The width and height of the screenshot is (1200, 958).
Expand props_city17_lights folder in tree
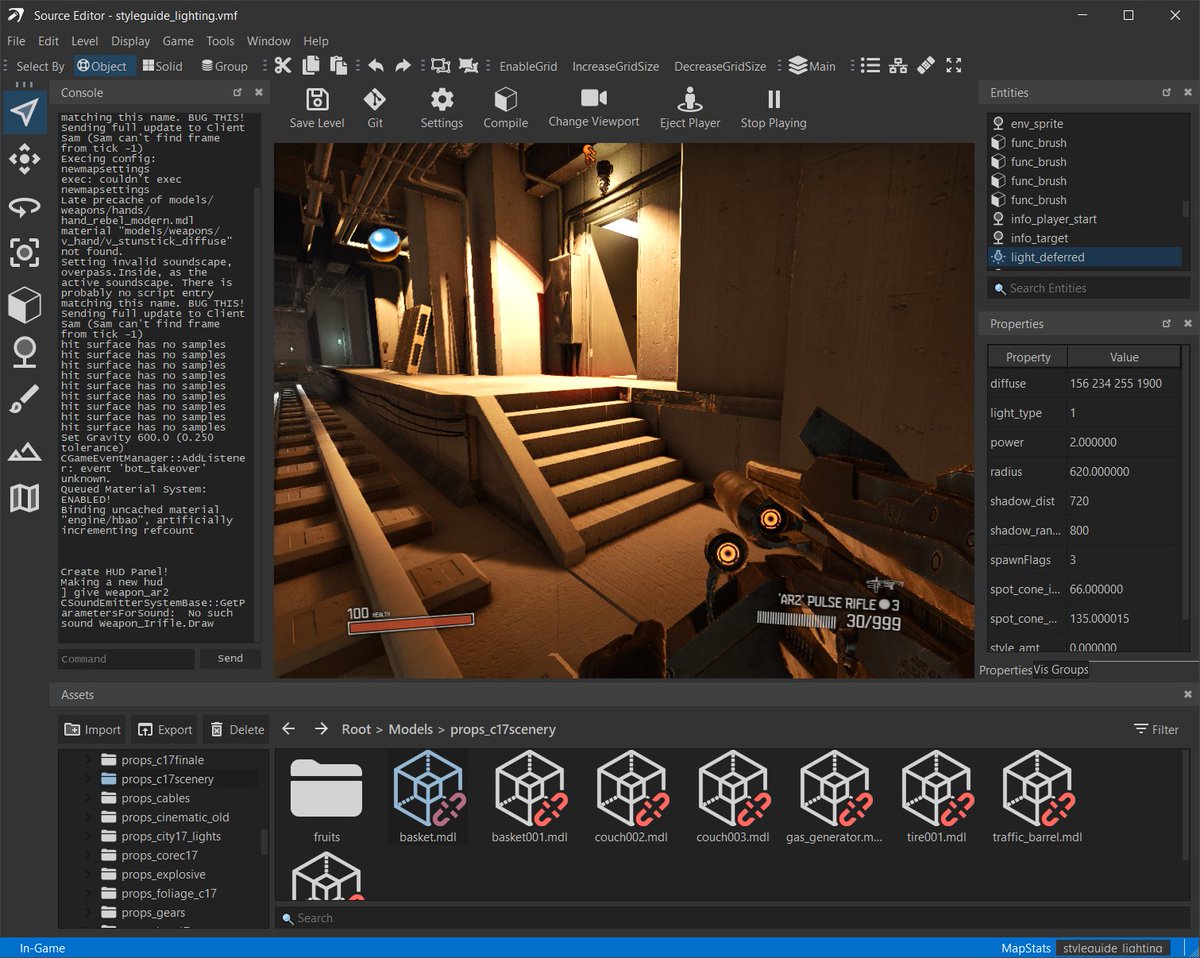click(x=88, y=836)
